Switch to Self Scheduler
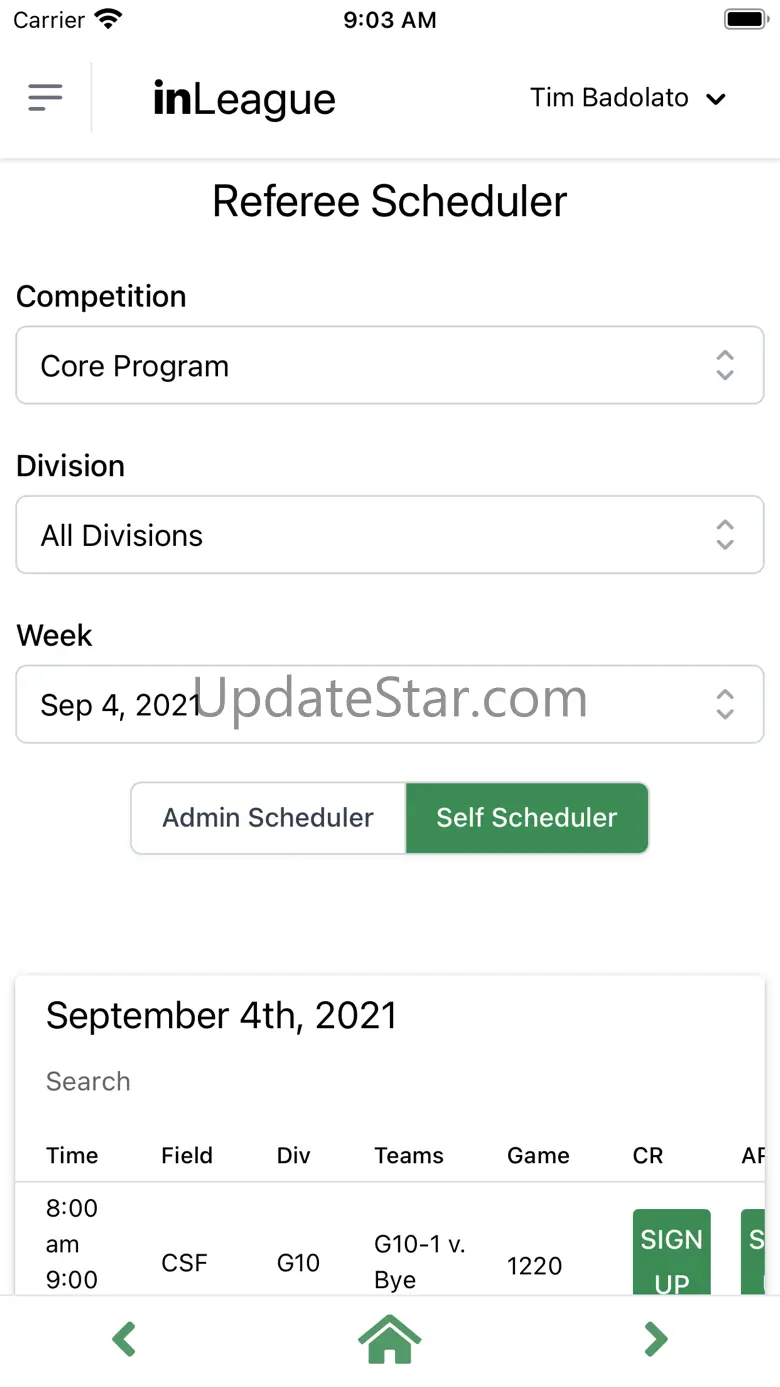Screen dimensions: 780x1387 (527, 818)
